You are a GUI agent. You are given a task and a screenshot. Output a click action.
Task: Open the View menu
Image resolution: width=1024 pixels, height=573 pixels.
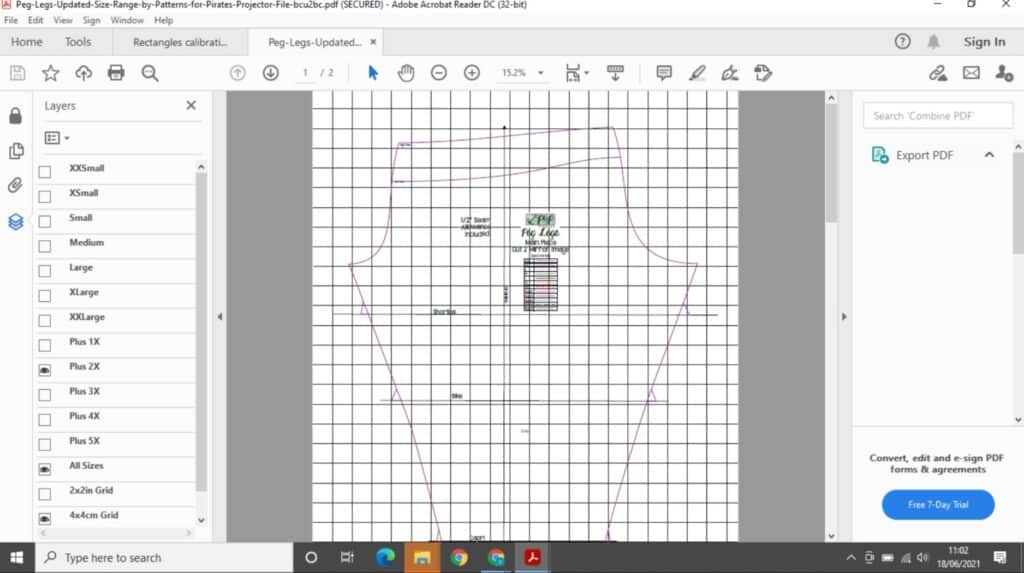point(62,20)
